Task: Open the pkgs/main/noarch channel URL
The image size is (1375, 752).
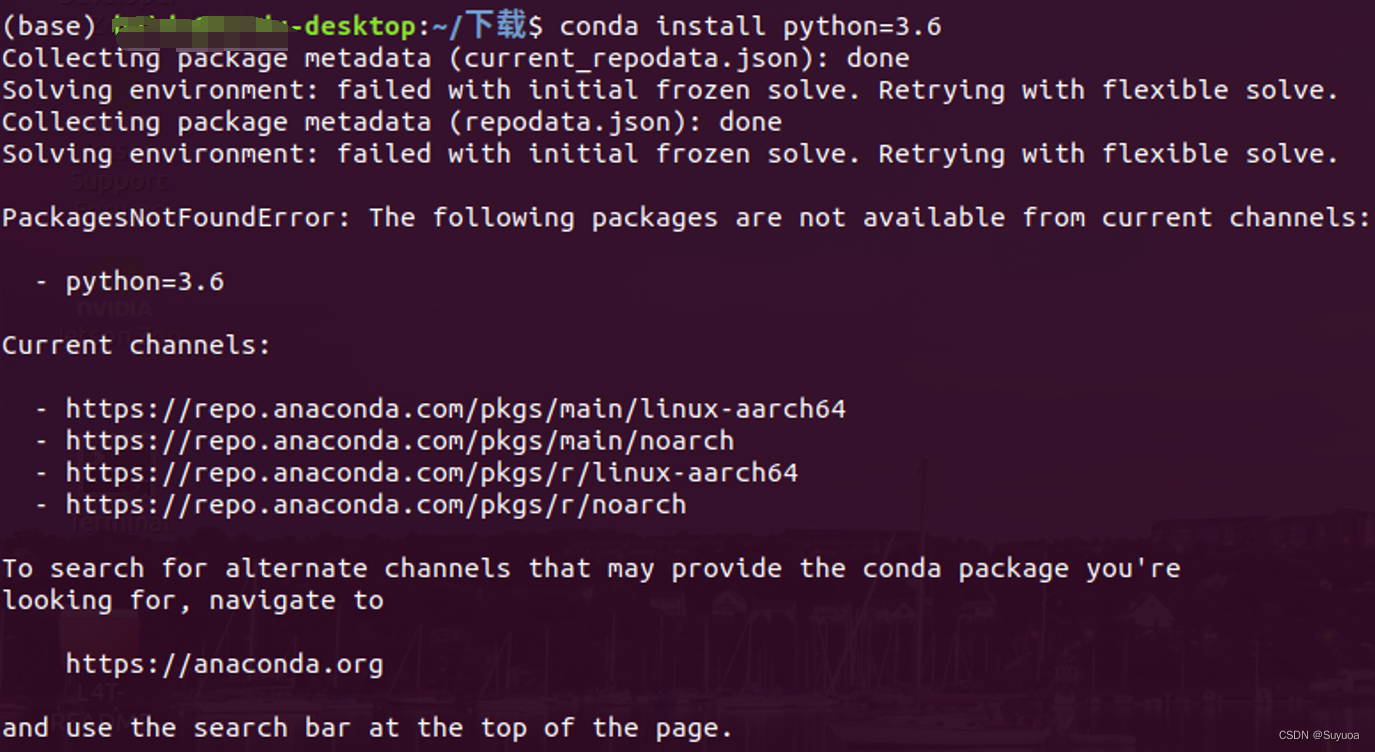Action: [x=400, y=441]
